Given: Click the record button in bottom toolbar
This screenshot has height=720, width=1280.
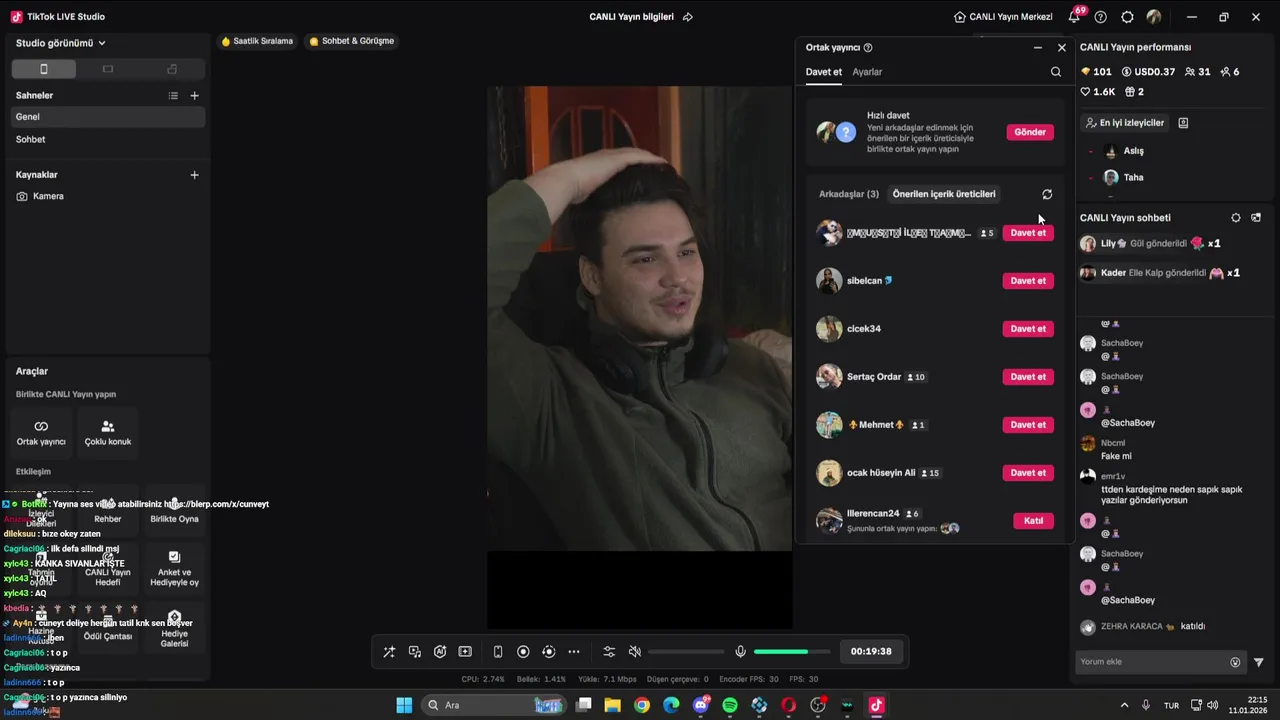Looking at the screenshot, I should 523,652.
